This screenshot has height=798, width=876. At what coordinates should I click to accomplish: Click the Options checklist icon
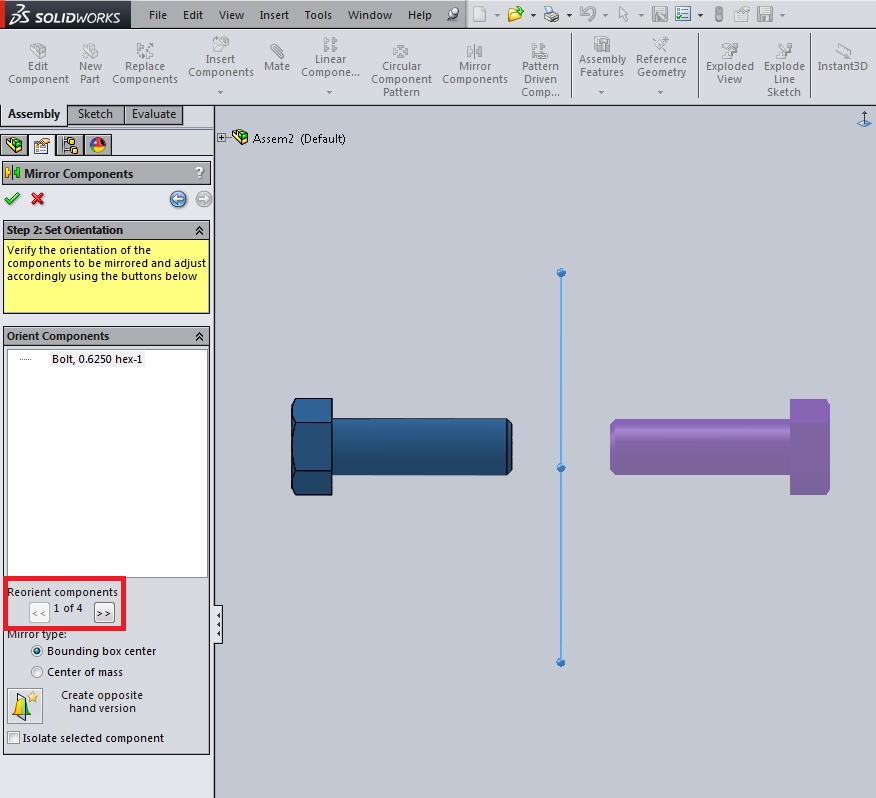[x=683, y=14]
